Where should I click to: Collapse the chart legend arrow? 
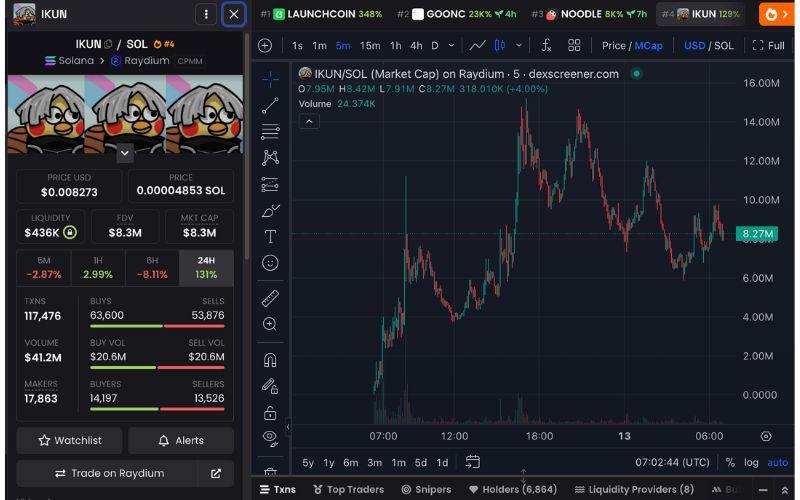click(309, 121)
